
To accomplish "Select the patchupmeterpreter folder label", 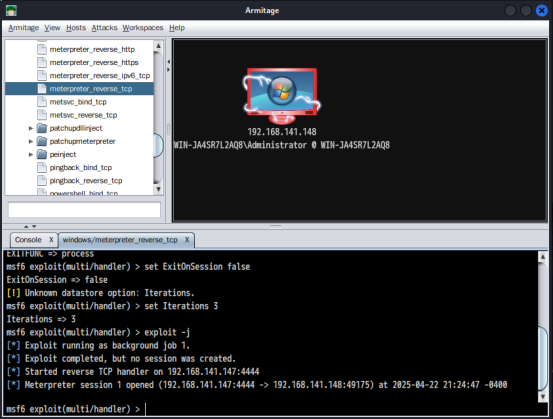I will coord(83,141).
